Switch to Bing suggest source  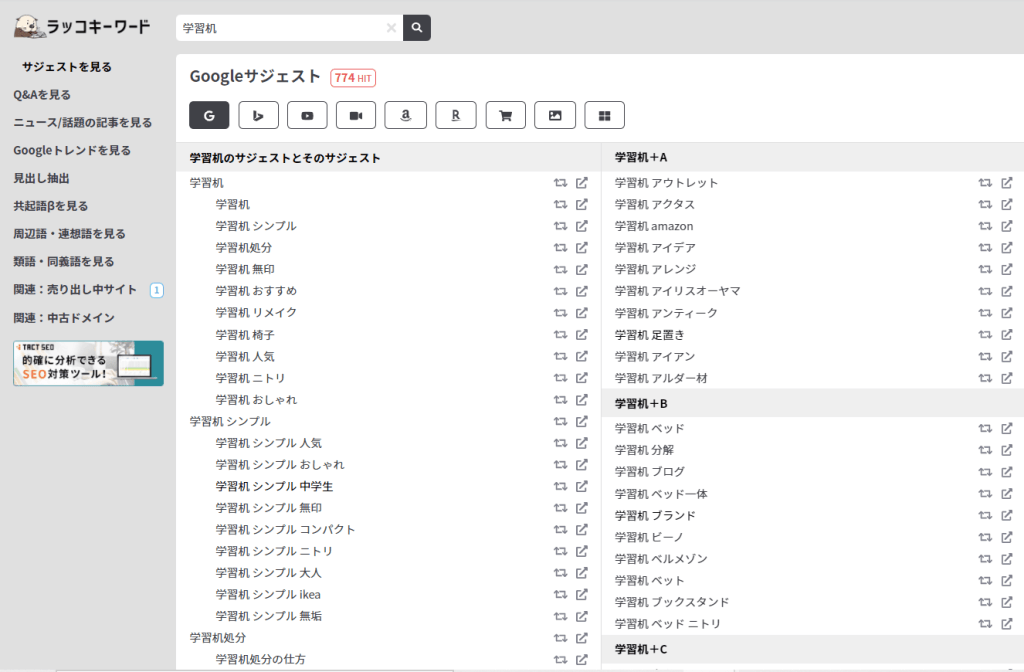tap(258, 115)
